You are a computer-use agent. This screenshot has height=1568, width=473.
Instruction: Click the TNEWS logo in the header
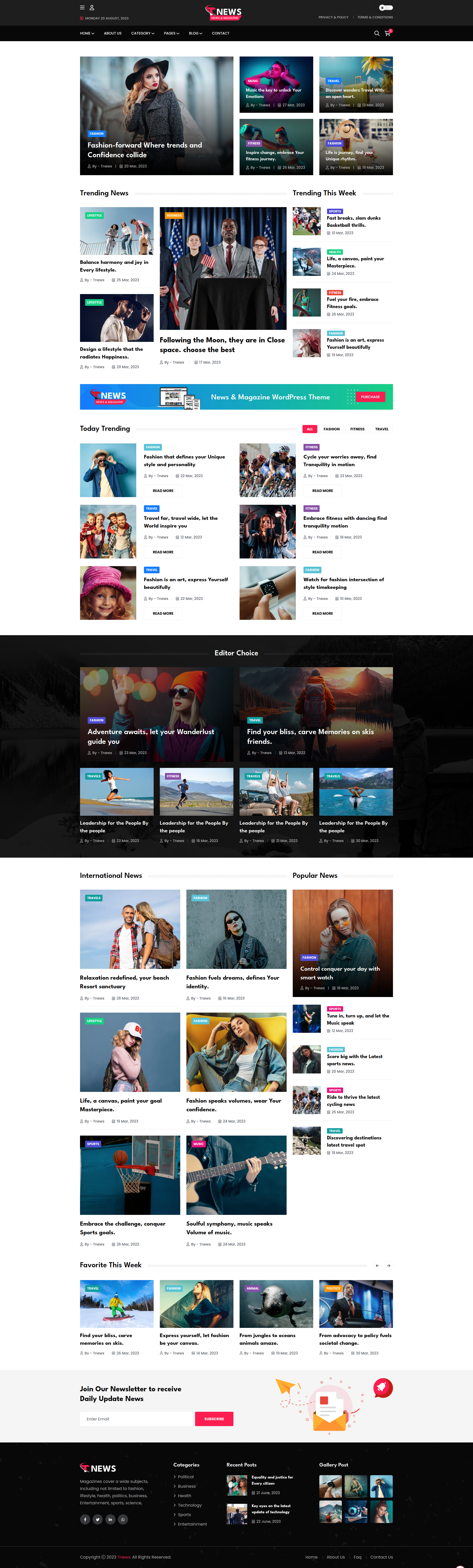(224, 12)
